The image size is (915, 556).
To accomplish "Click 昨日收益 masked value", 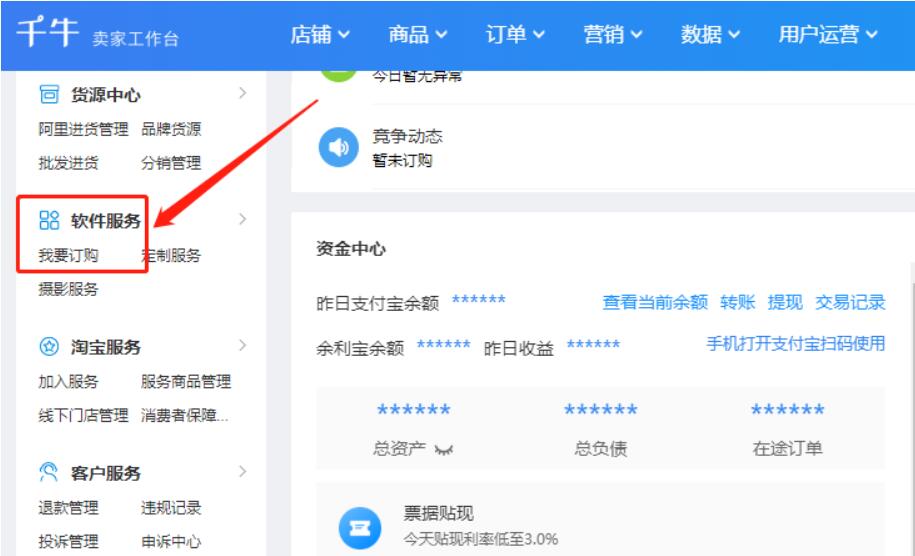I will tap(593, 345).
